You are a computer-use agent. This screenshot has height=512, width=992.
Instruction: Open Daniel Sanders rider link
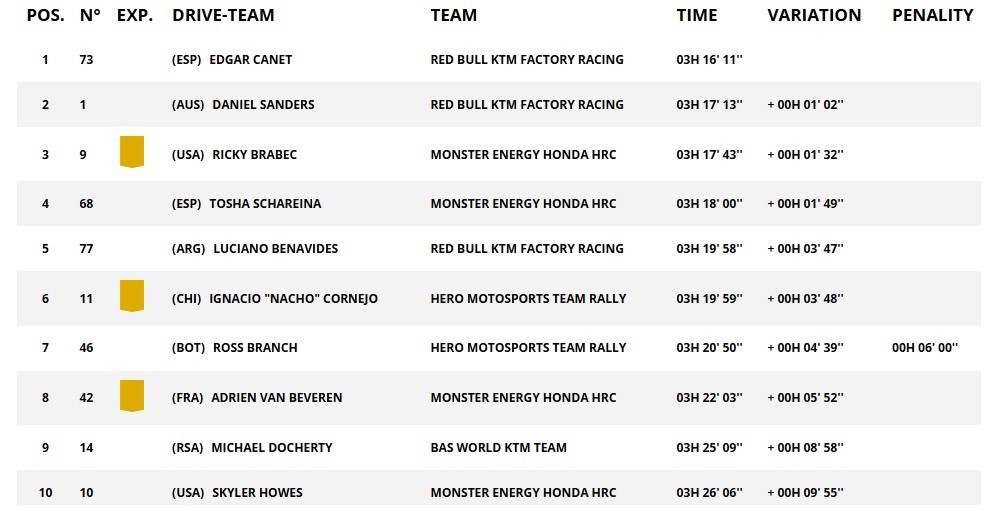click(x=263, y=105)
